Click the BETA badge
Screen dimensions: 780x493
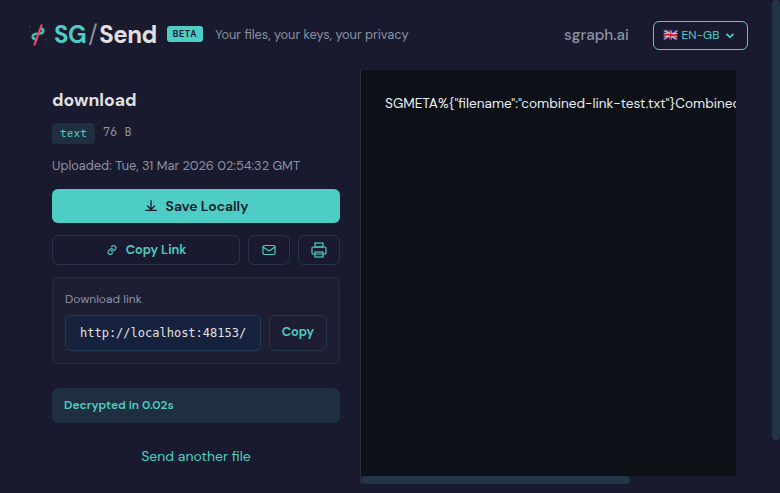(185, 34)
